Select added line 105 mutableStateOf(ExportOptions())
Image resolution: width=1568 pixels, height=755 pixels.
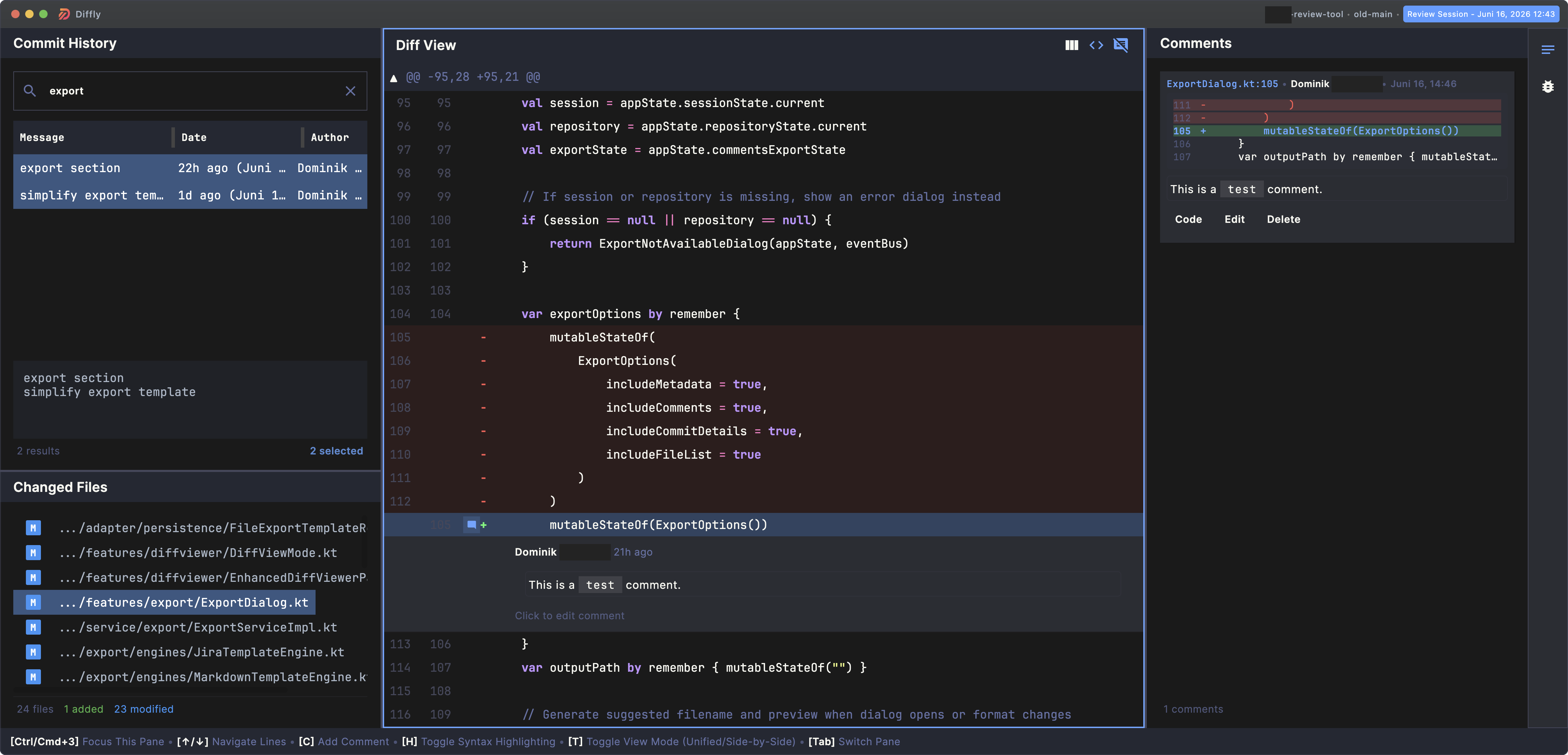pyautogui.click(x=763, y=525)
